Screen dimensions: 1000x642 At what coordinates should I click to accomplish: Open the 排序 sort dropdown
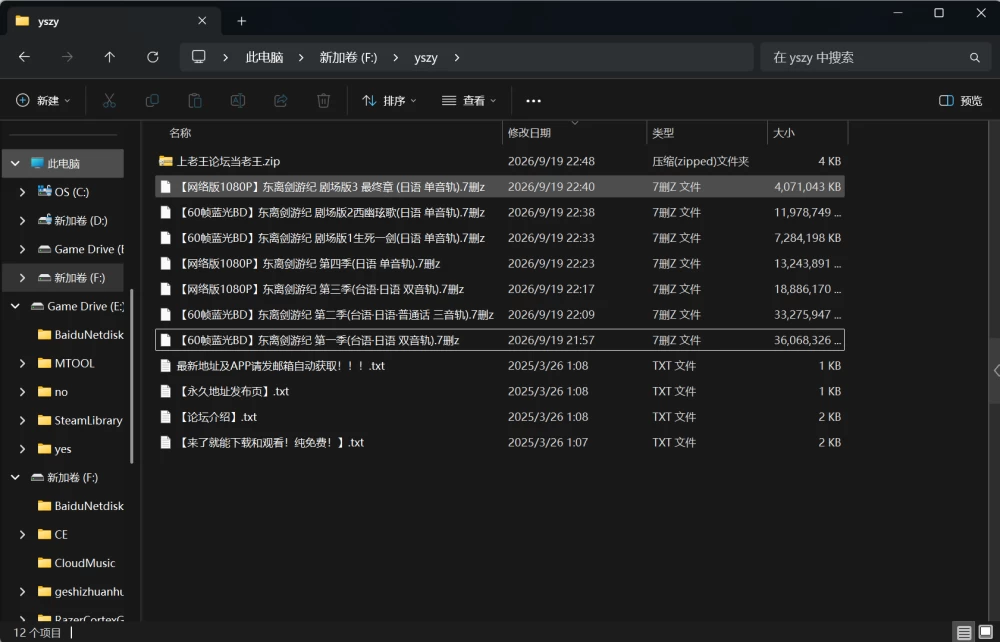389,101
